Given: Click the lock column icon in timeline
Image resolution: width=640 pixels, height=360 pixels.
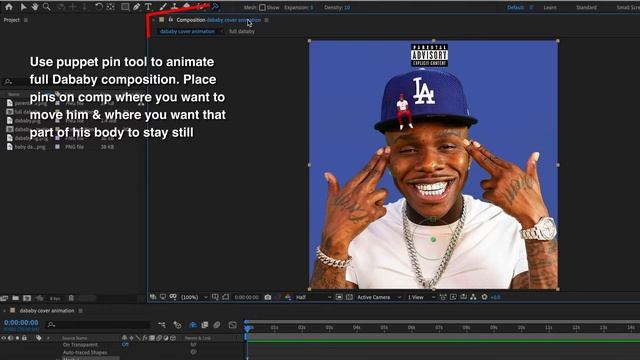Looking at the screenshot, I should pyautogui.click(x=24, y=338).
